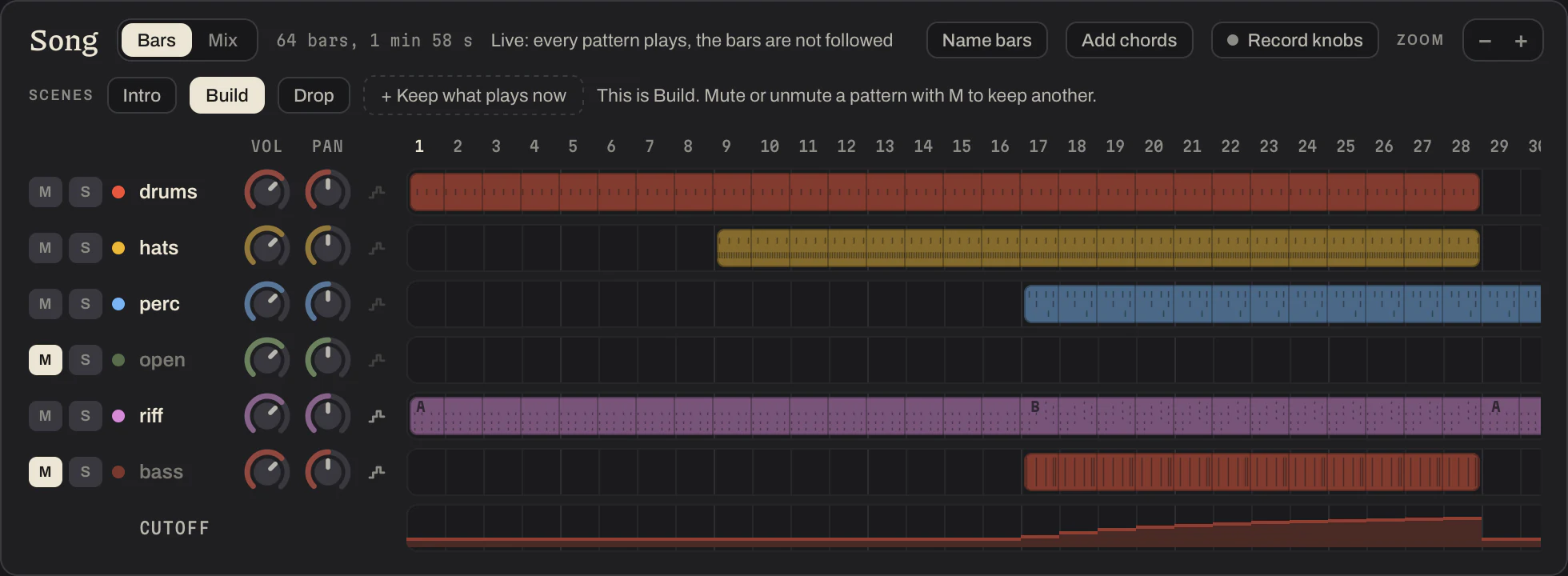
Task: Adjust the bass volume knob
Action: [x=266, y=472]
